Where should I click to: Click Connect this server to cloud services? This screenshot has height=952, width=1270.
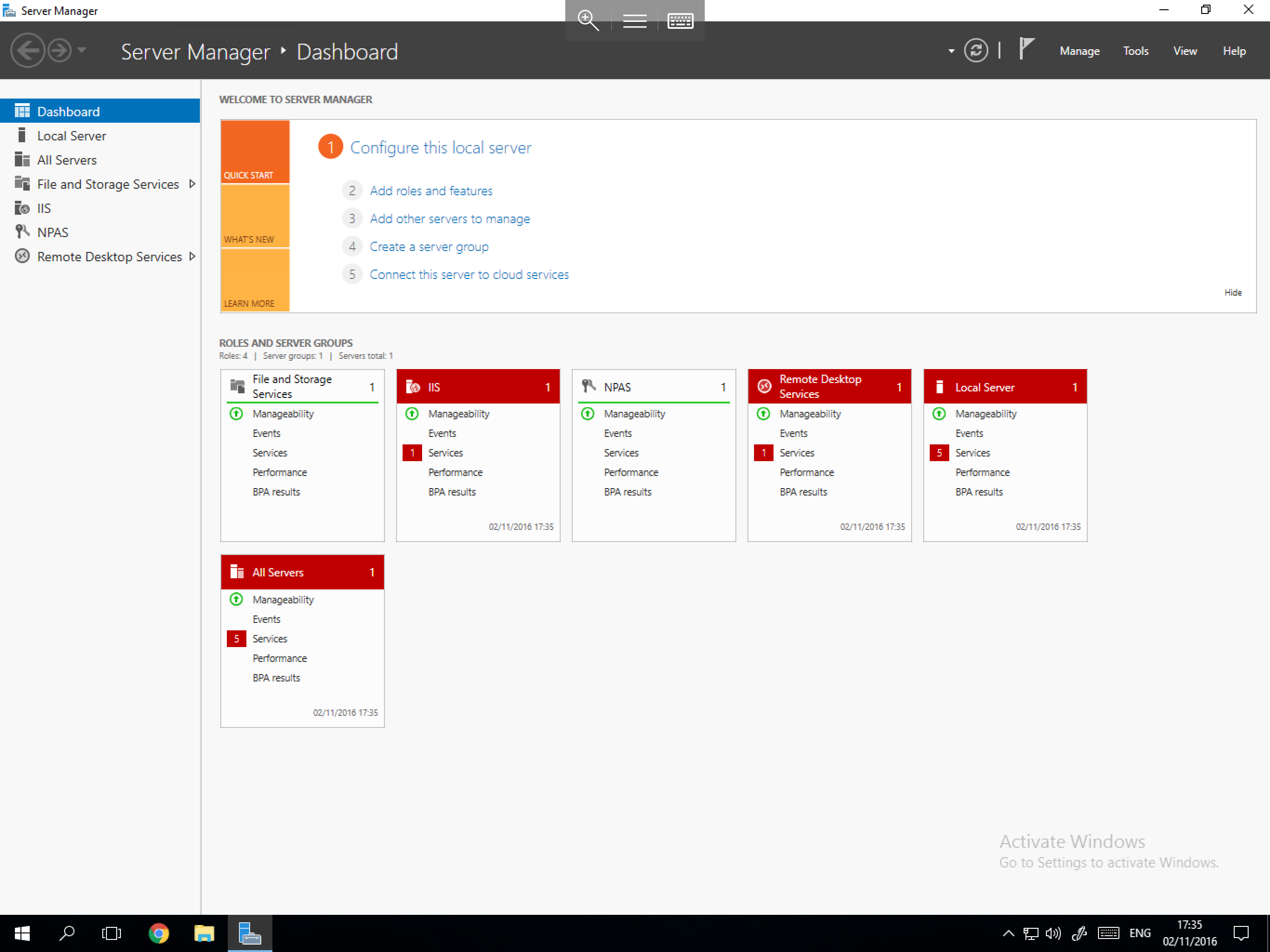pyautogui.click(x=469, y=274)
